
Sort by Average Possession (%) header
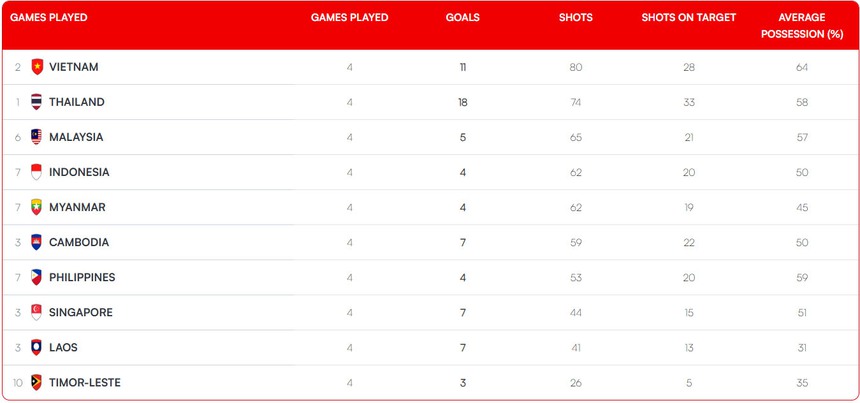[801, 26]
